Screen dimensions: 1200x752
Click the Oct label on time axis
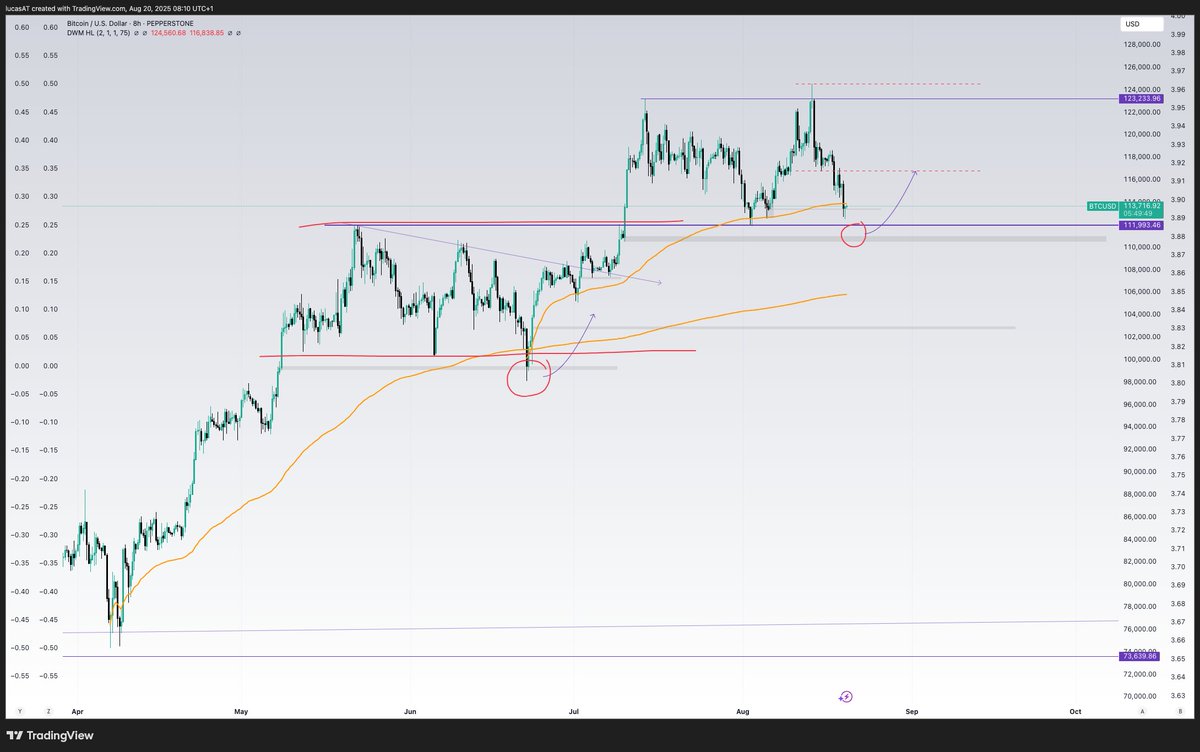(x=1075, y=711)
